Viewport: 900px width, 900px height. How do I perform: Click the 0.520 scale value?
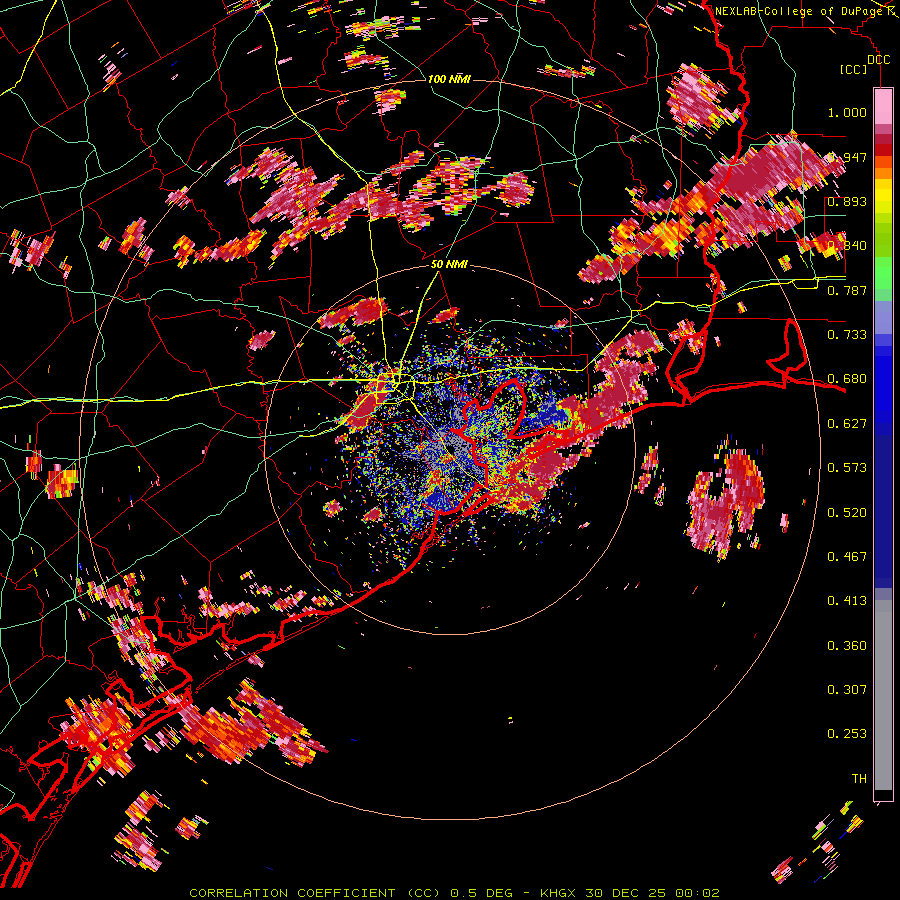click(x=847, y=513)
